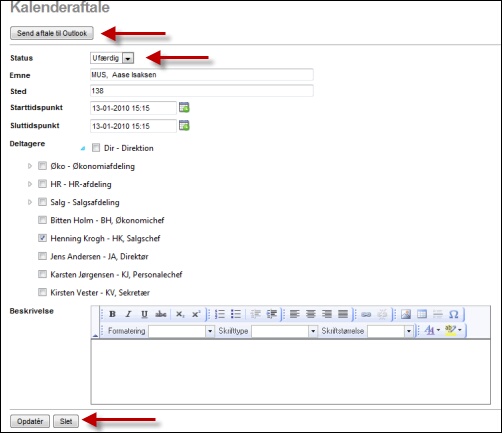Screen dimensions: 502x433
Task: Expand the Øko - Økonomiafdeling tree node
Action: pos(30,166)
